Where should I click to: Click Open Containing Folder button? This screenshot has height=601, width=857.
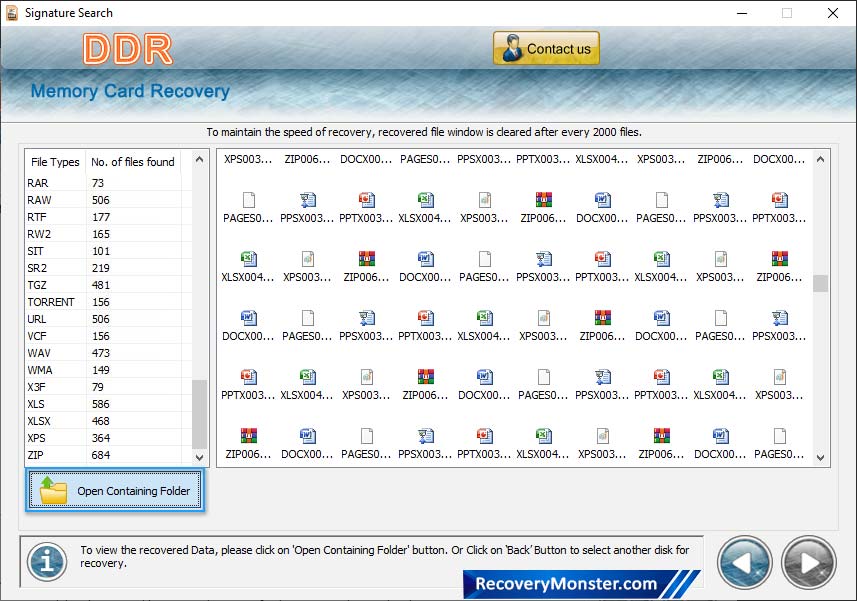[115, 490]
